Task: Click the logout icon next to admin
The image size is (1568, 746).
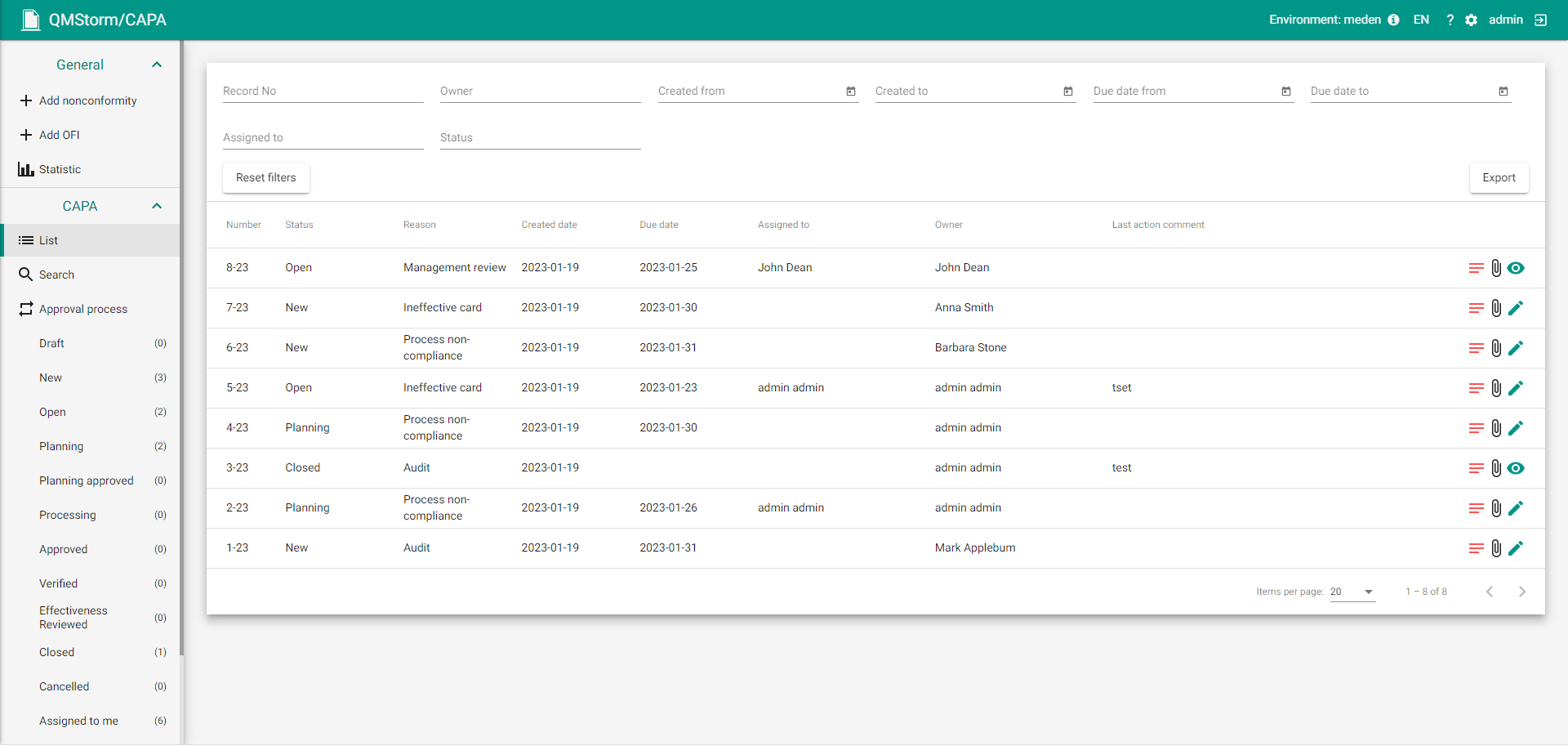Action: click(x=1540, y=20)
